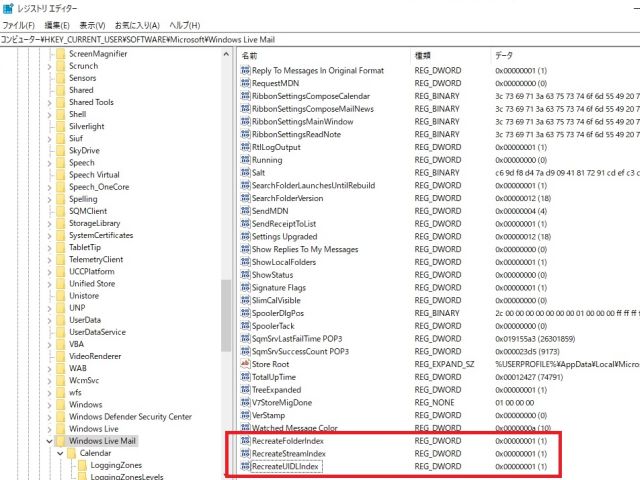Collapse the Calendar tree node
This screenshot has width=640, height=480.
60,453
